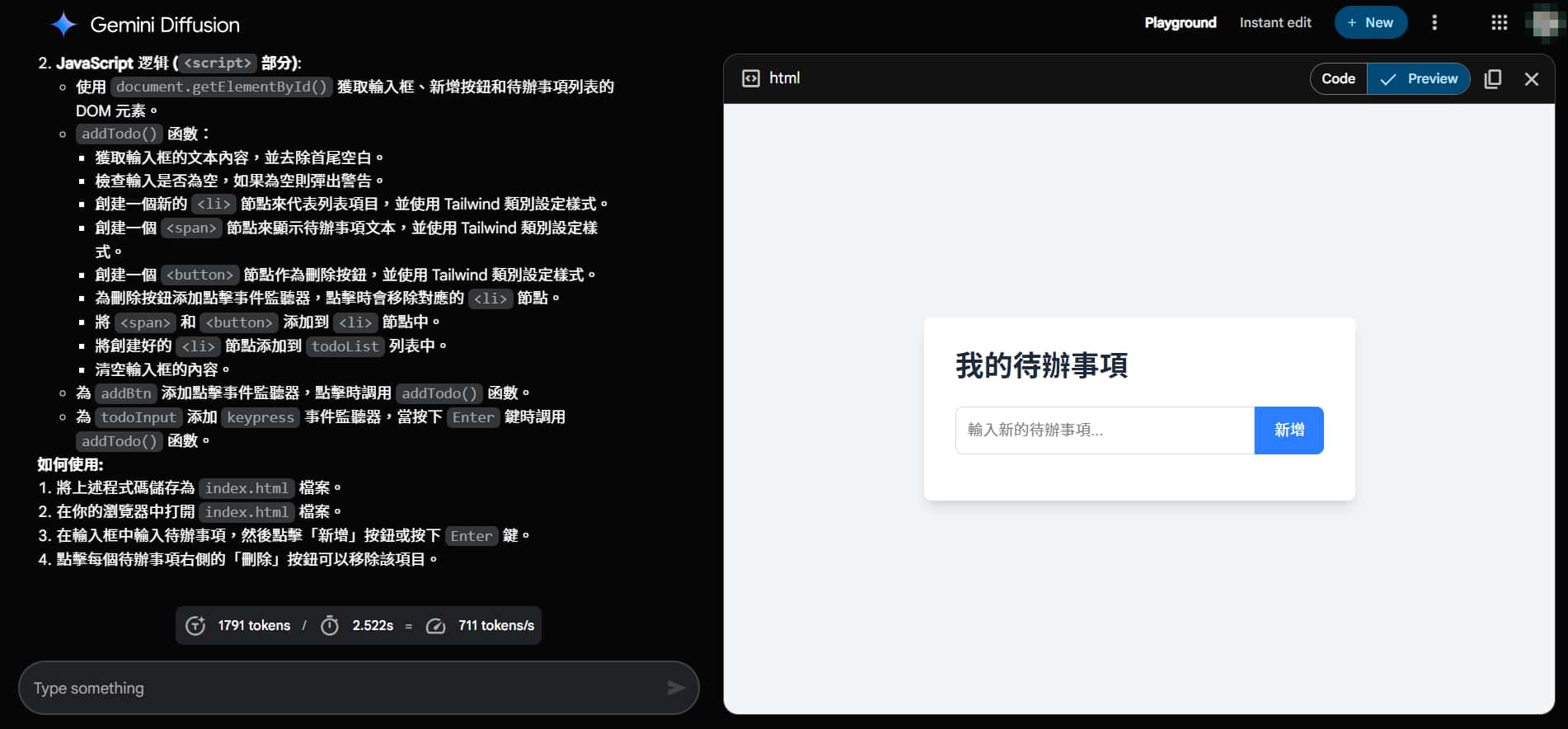1568x729 pixels.
Task: Open the Google apps grid icon
Action: (1499, 23)
